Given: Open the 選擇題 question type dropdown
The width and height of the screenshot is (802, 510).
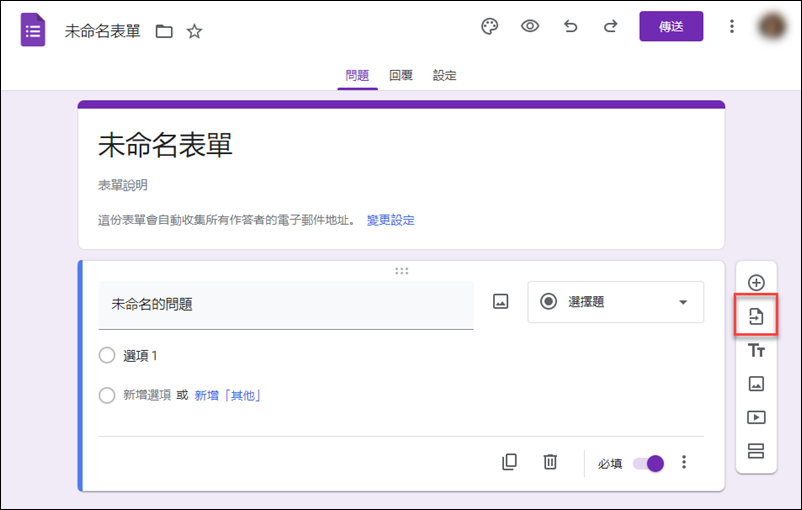Looking at the screenshot, I should (615, 302).
